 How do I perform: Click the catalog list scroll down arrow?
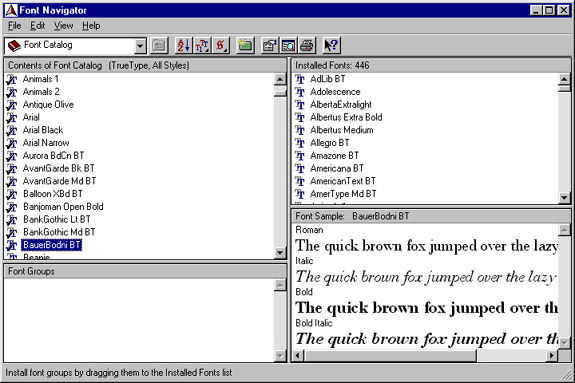coord(280,252)
